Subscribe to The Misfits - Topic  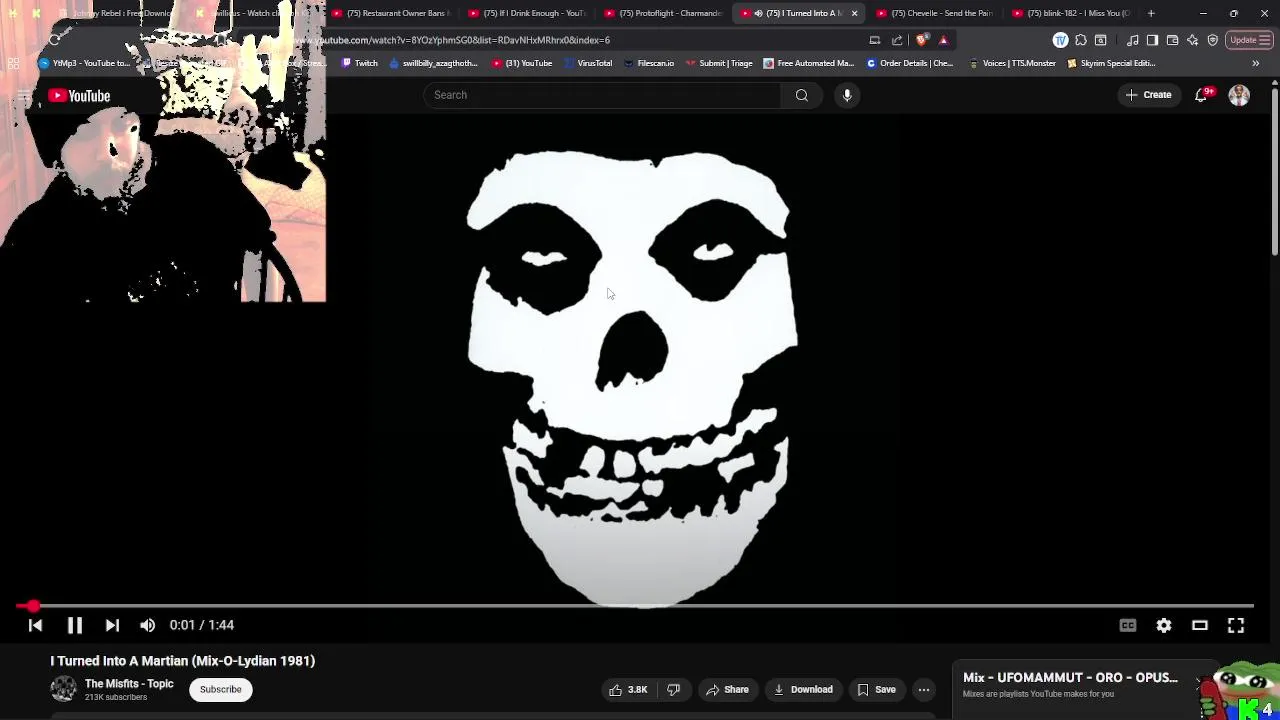[x=220, y=689]
